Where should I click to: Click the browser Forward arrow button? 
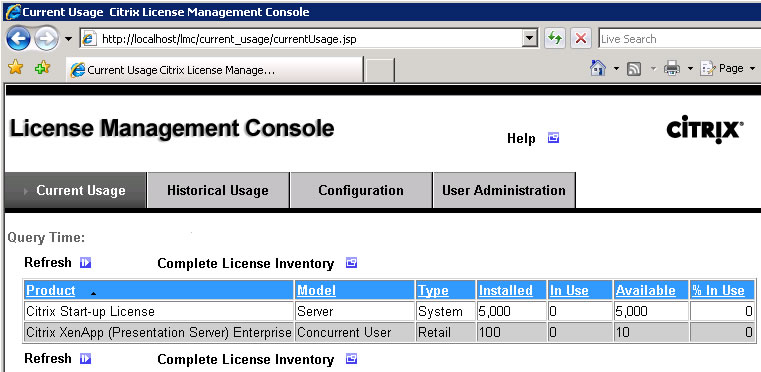coord(47,39)
